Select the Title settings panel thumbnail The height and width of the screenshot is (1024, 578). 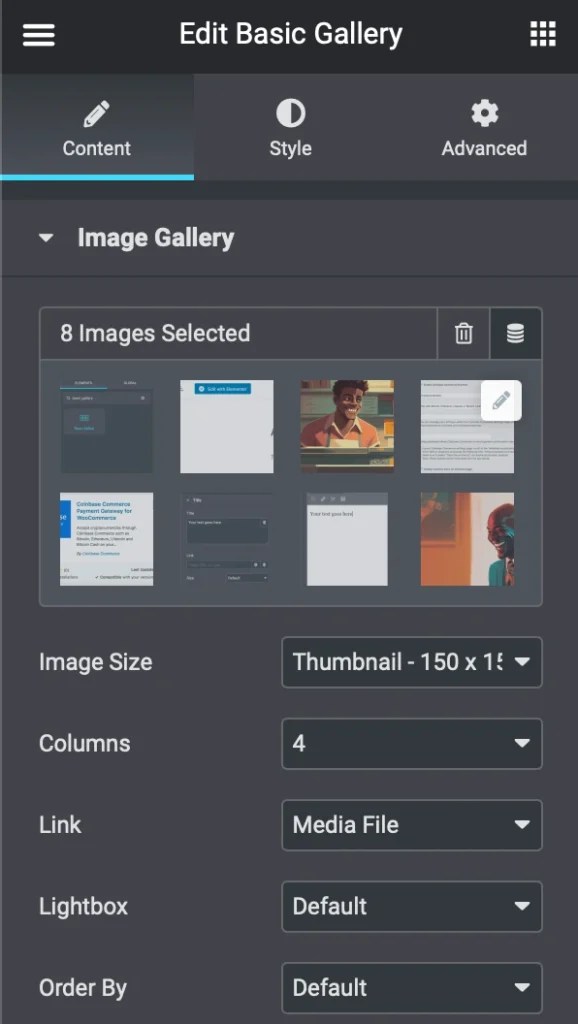tap(227, 539)
